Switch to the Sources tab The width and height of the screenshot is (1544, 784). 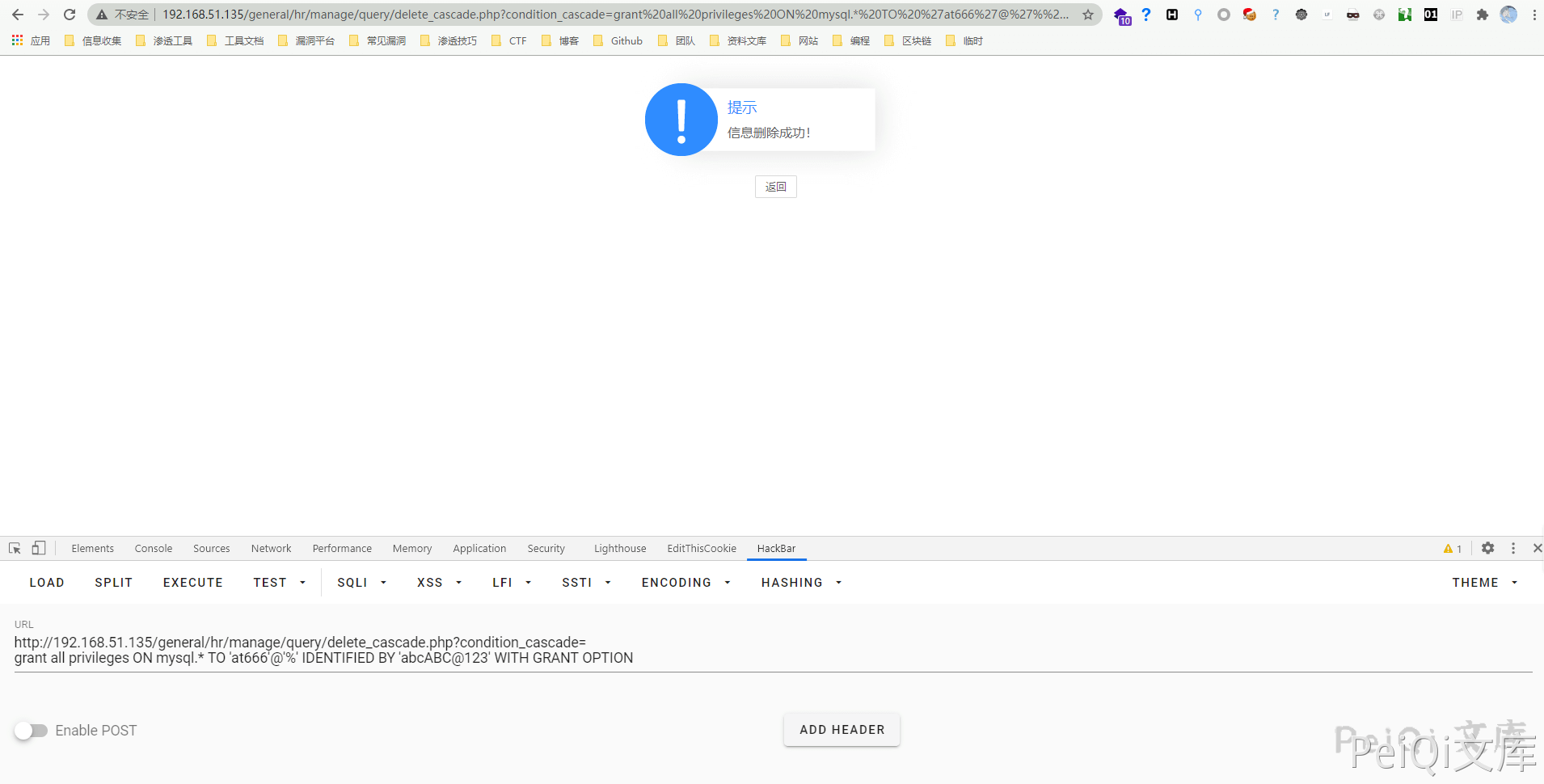[x=212, y=548]
